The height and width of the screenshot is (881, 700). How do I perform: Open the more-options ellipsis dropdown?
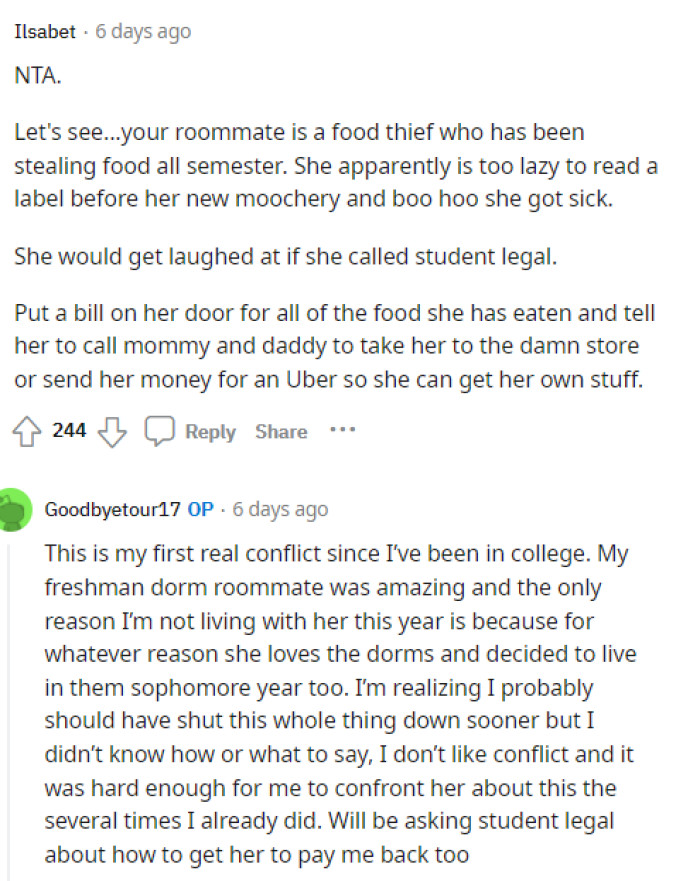click(344, 430)
